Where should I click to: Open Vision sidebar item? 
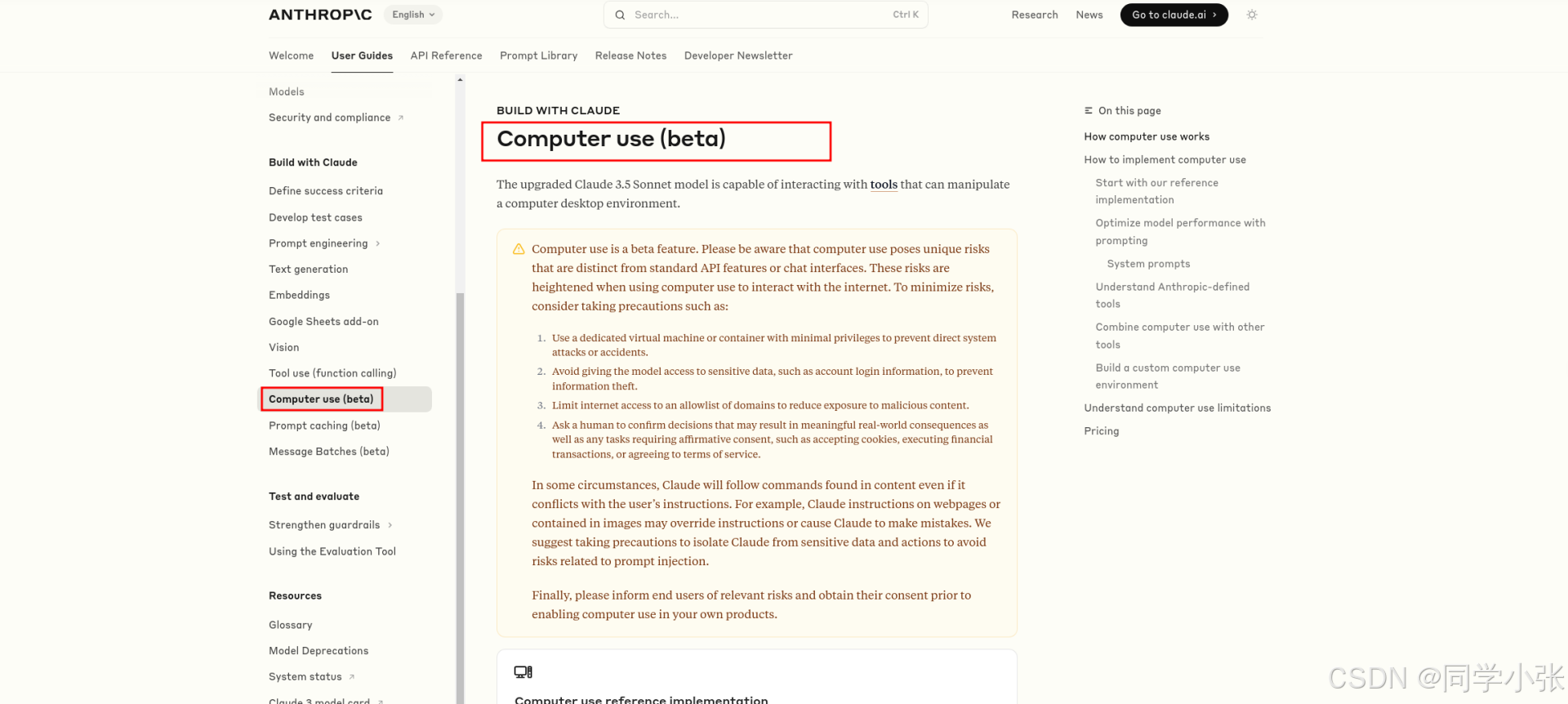283,347
